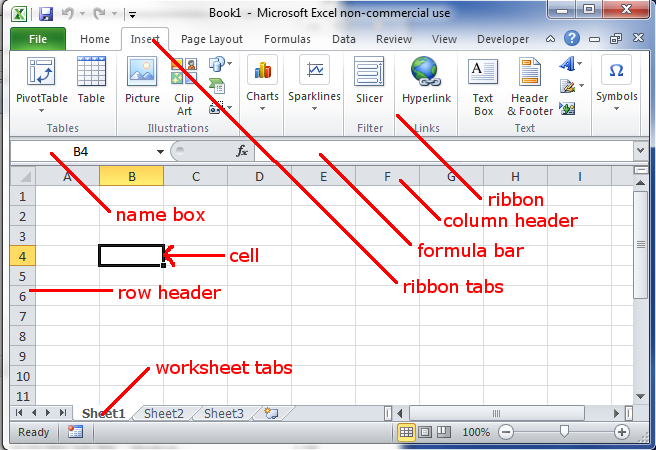Click the Undo arrow in quick access toolbar
This screenshot has width=656, height=450.
(x=68, y=14)
